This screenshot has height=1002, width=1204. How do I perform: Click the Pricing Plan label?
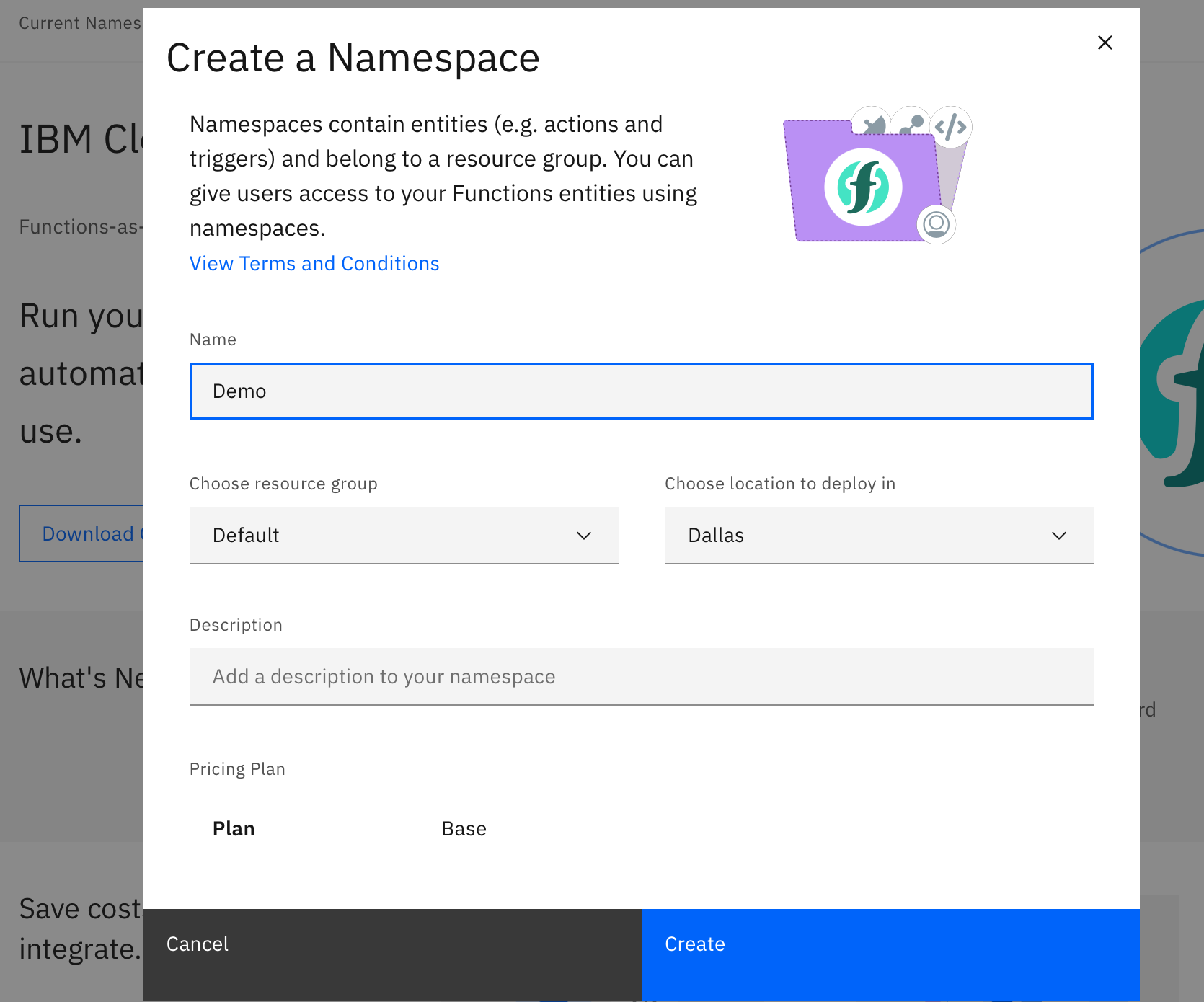pos(237,769)
